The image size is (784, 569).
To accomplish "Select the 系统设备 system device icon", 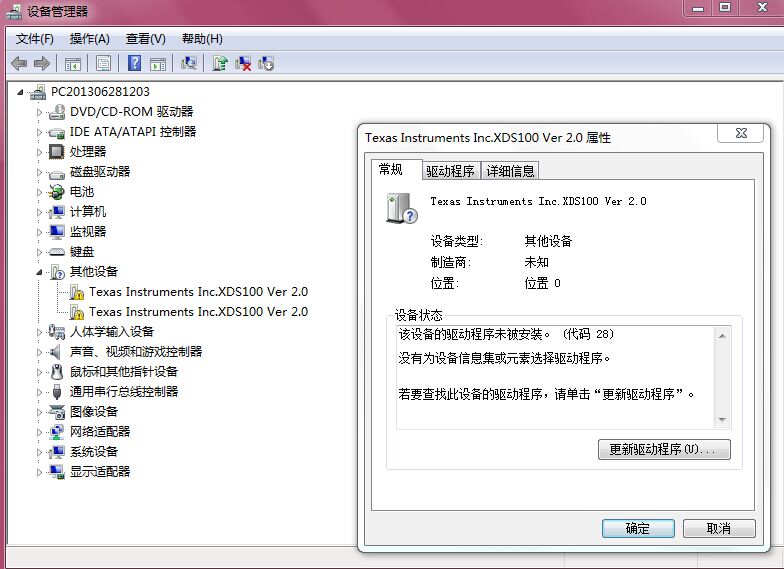I will [x=57, y=452].
